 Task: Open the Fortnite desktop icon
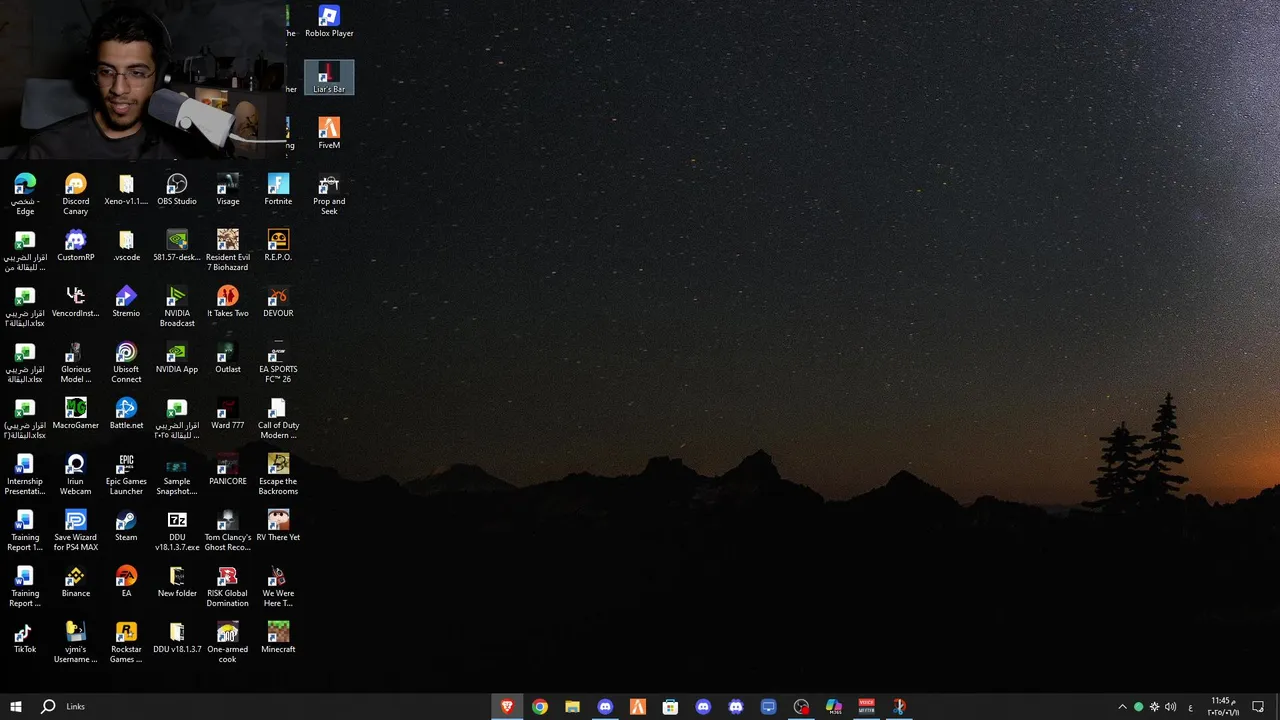278,189
